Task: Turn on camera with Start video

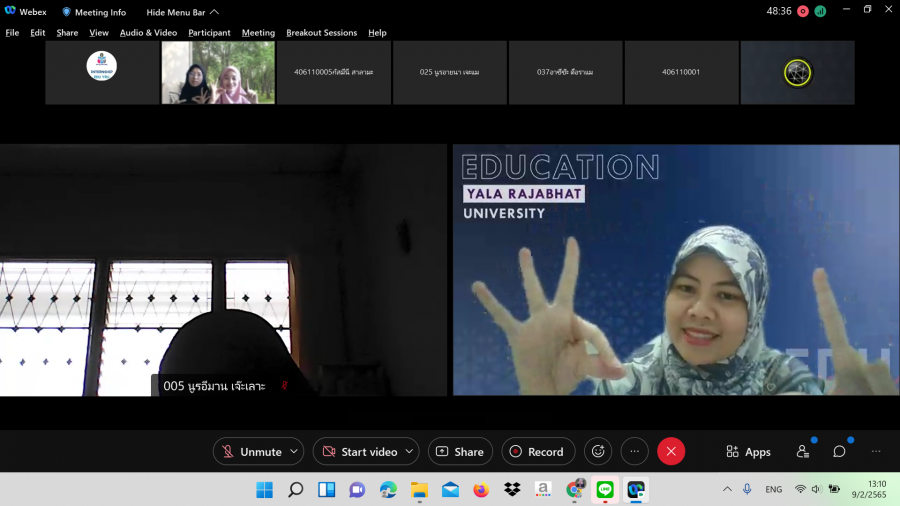Action: pyautogui.click(x=359, y=452)
